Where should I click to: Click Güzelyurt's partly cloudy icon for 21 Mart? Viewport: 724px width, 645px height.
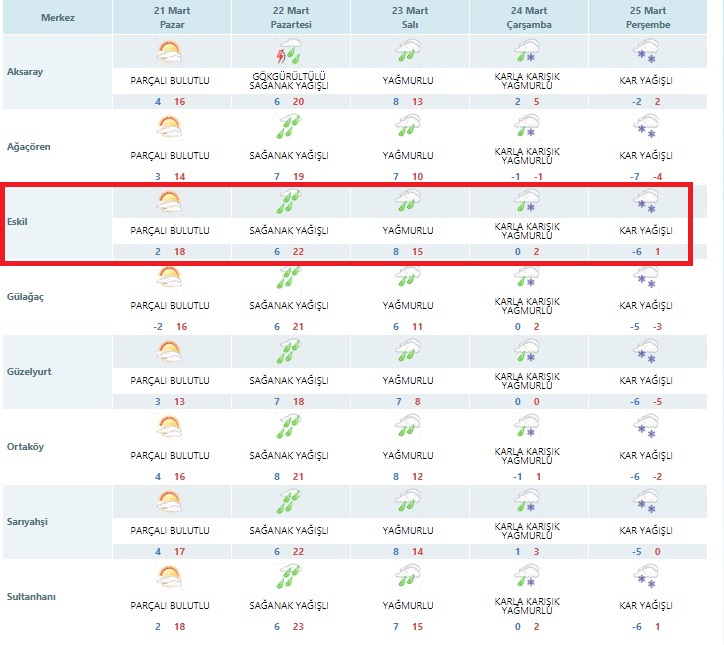click(x=169, y=352)
